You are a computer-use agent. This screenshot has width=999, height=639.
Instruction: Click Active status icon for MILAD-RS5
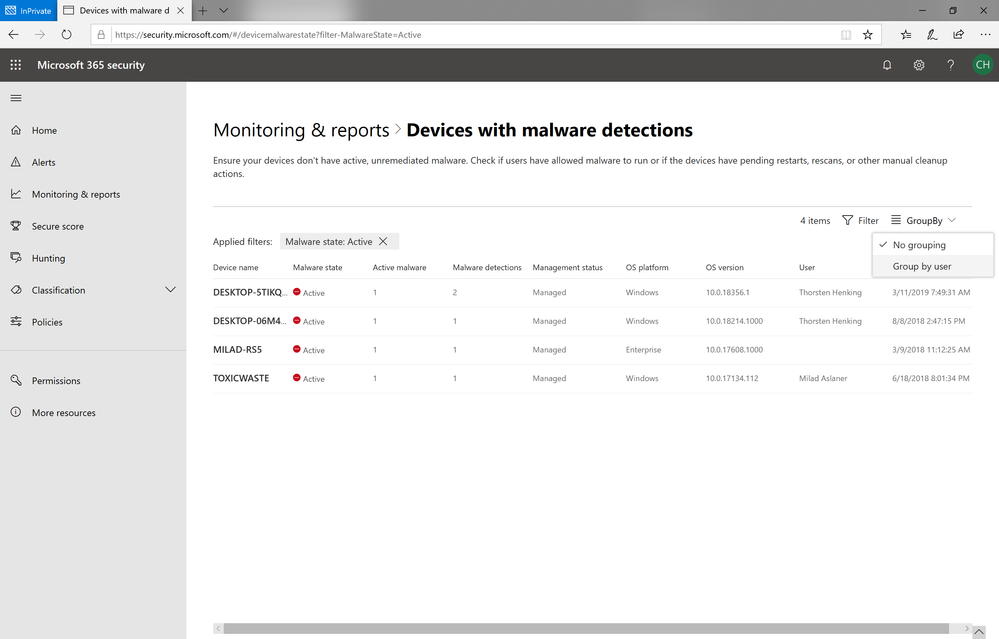tap(296, 349)
